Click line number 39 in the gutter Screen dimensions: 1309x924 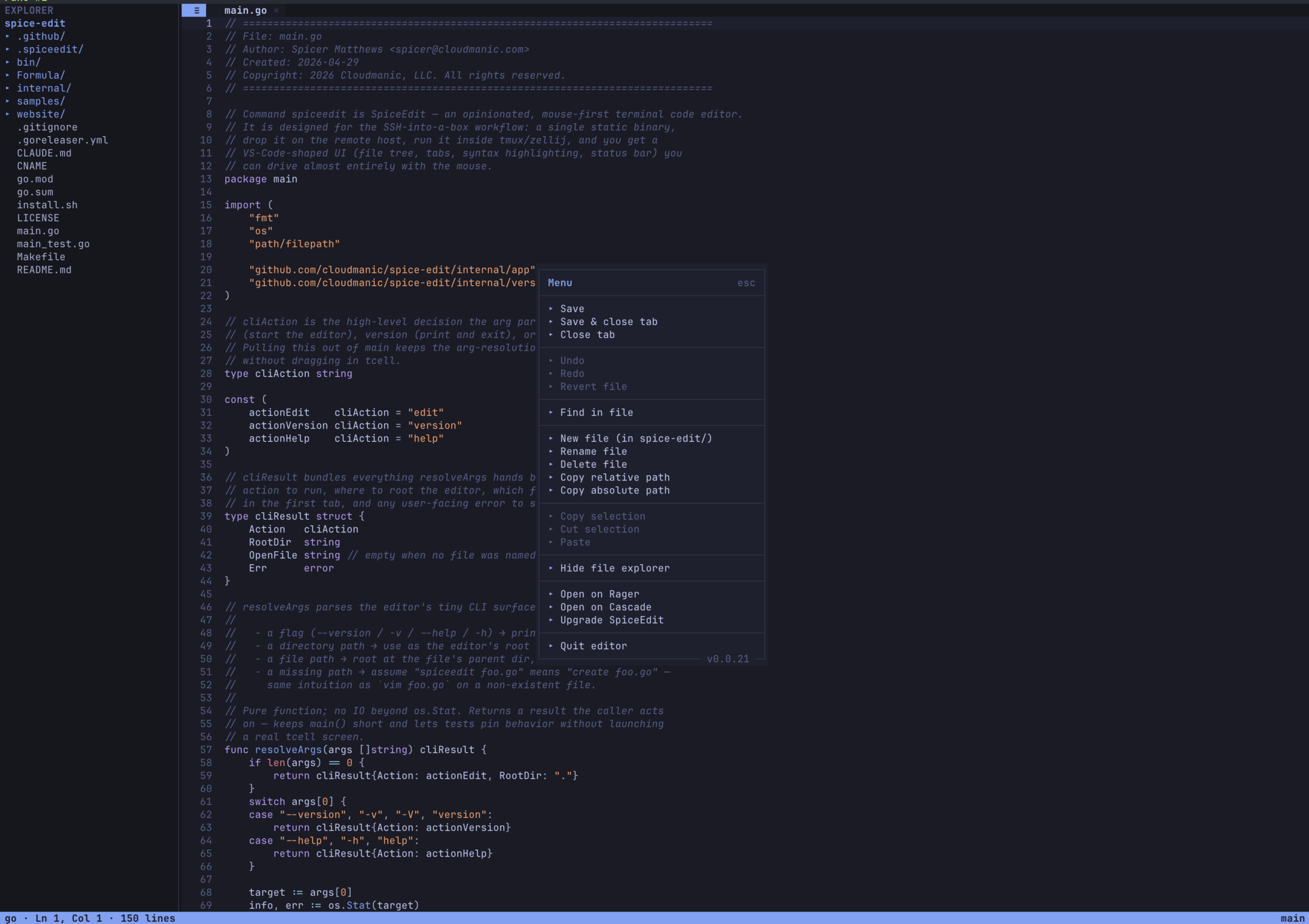point(206,516)
